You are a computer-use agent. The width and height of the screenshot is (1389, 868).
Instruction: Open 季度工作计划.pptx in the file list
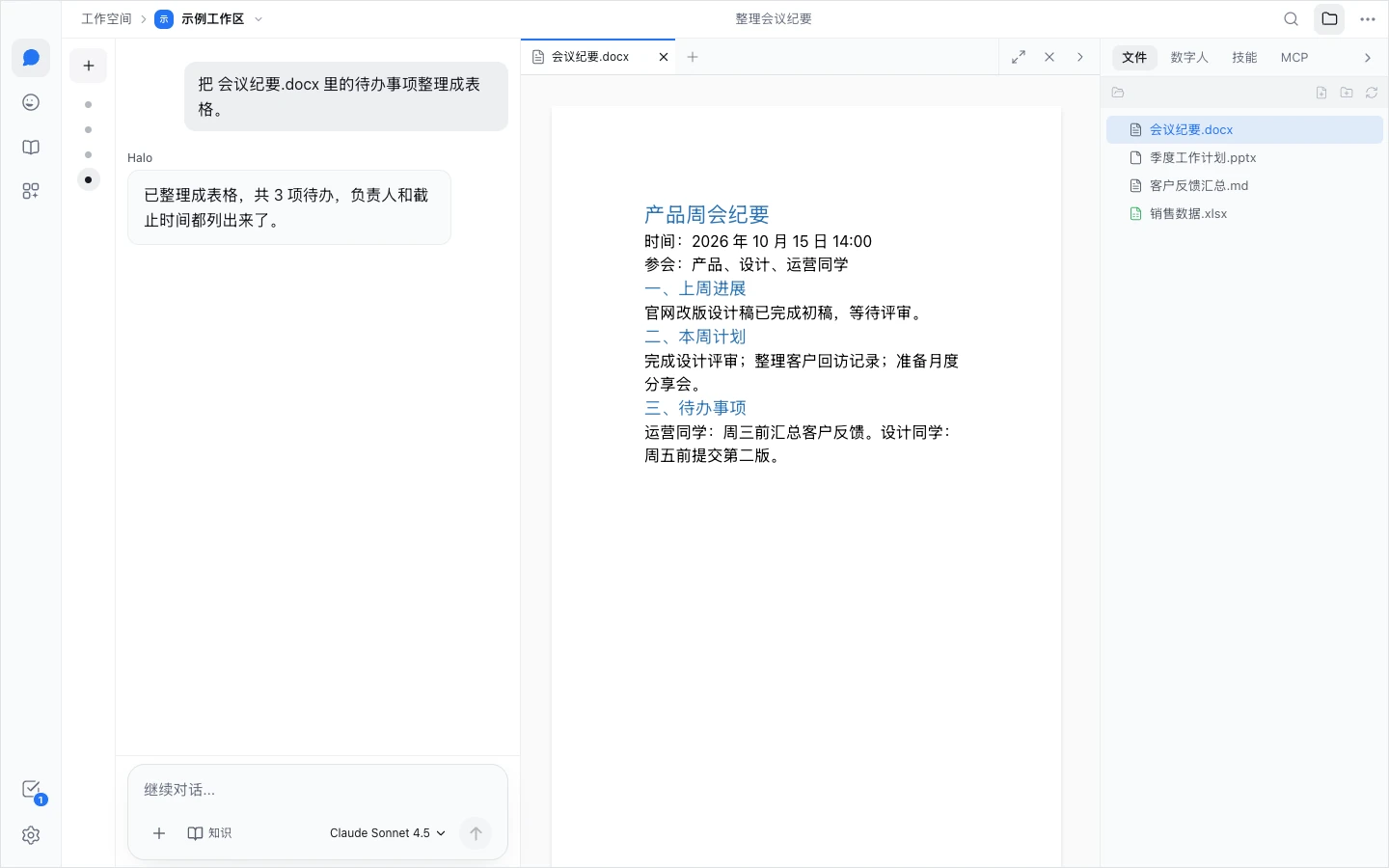(1244, 158)
